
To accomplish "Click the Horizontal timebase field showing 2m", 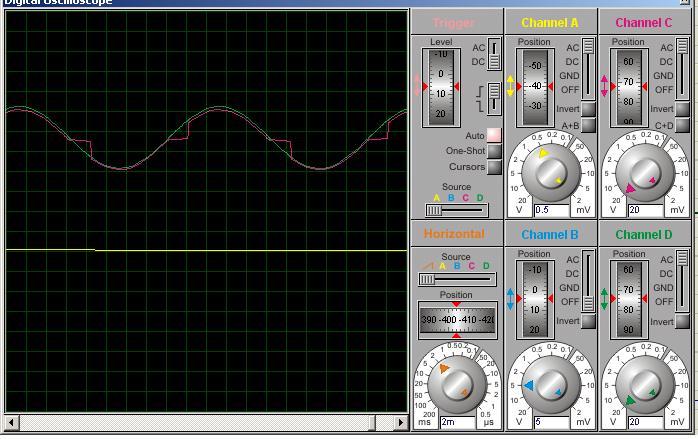I will (458, 422).
